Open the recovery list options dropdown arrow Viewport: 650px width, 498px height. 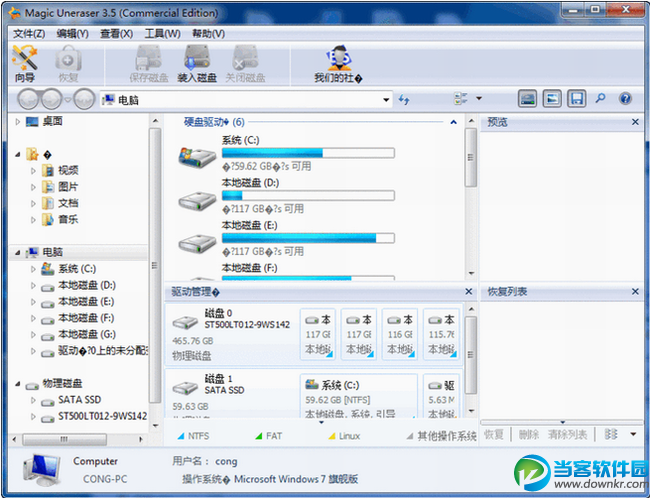(x=633, y=434)
